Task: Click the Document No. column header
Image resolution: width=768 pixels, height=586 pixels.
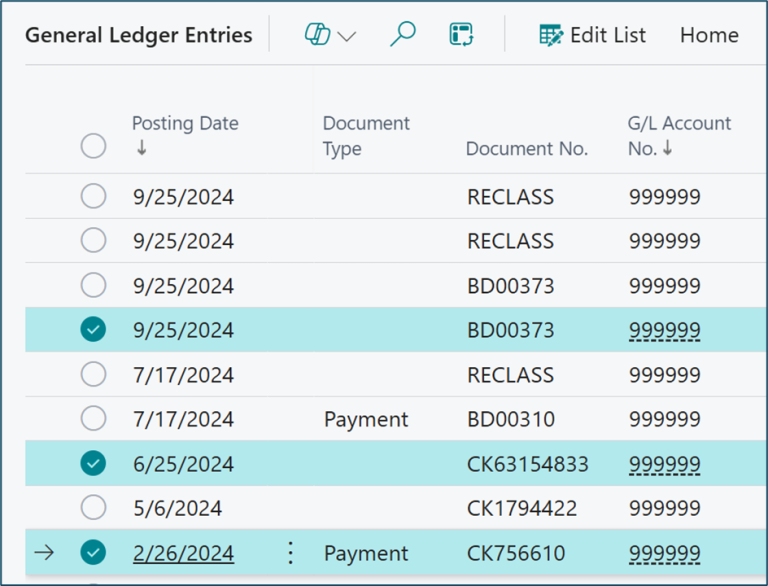Action: (x=526, y=149)
